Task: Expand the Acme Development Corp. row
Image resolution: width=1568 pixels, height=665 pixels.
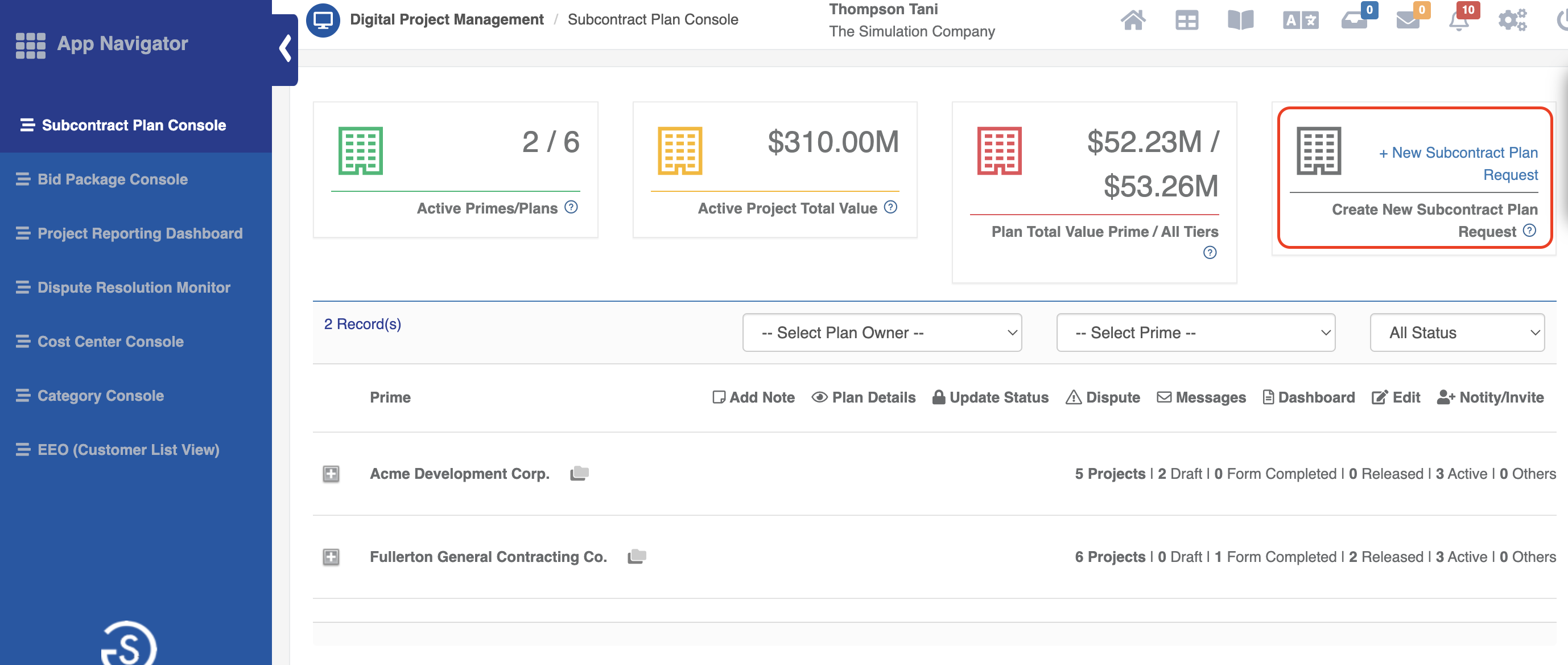Action: [331, 474]
